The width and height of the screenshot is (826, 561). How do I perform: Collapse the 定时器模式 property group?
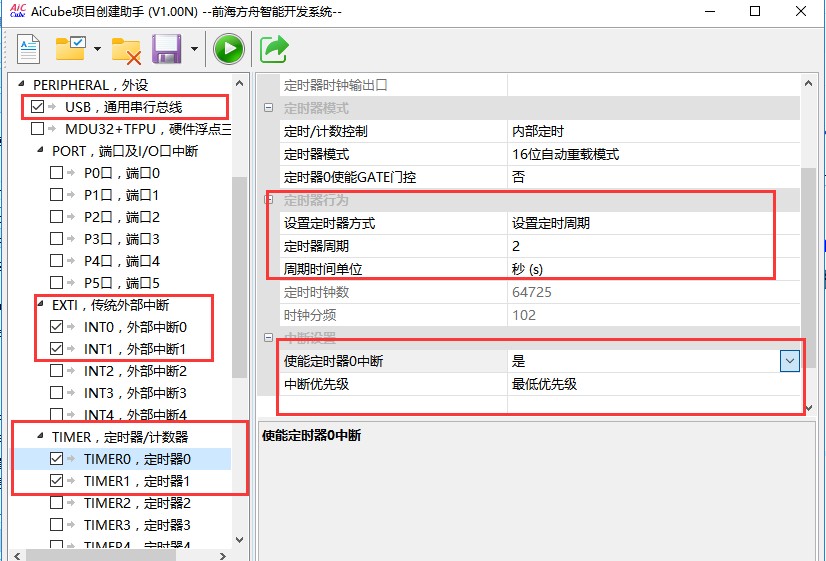(269, 108)
